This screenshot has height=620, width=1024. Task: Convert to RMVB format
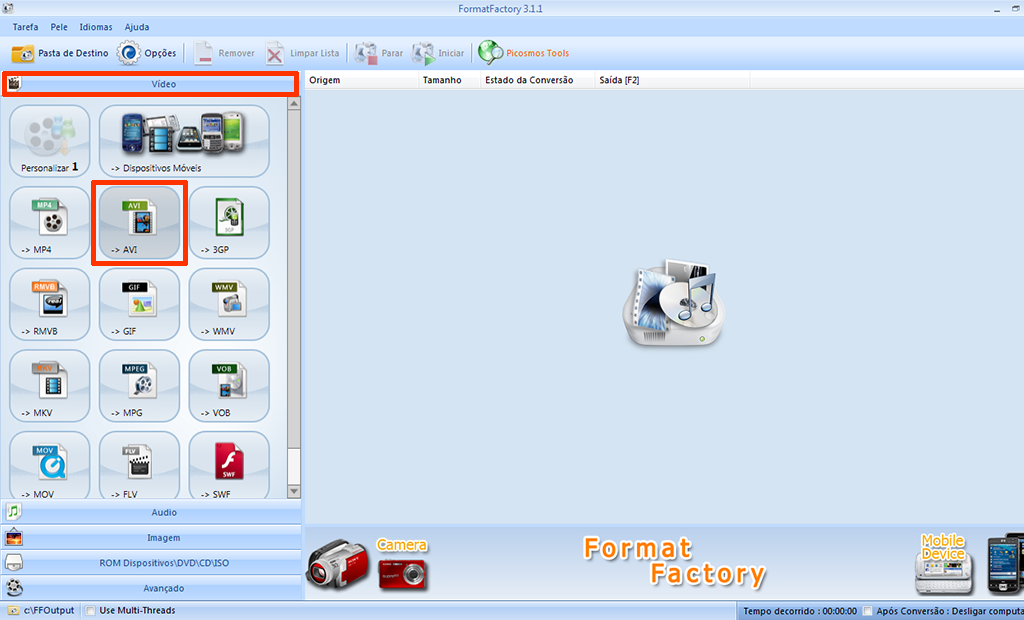[x=50, y=304]
